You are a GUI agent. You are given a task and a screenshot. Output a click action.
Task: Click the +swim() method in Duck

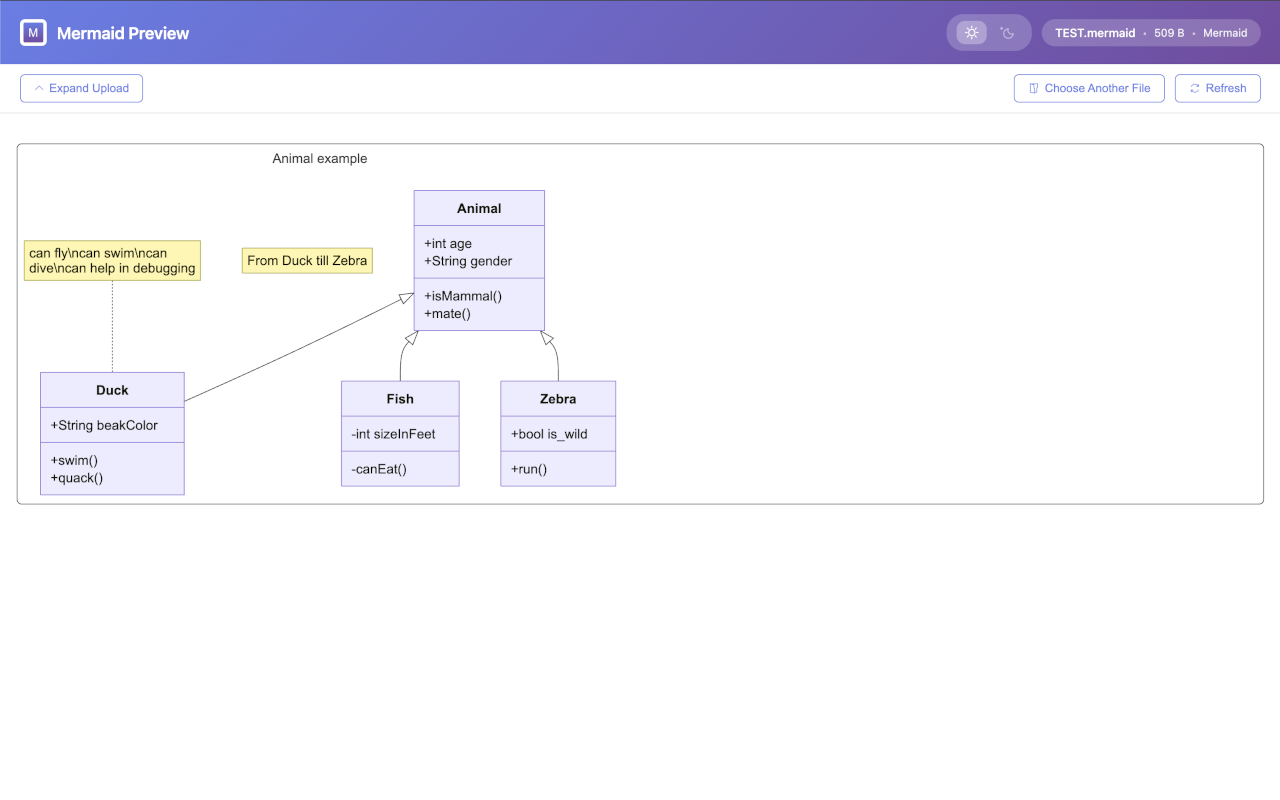[76, 460]
